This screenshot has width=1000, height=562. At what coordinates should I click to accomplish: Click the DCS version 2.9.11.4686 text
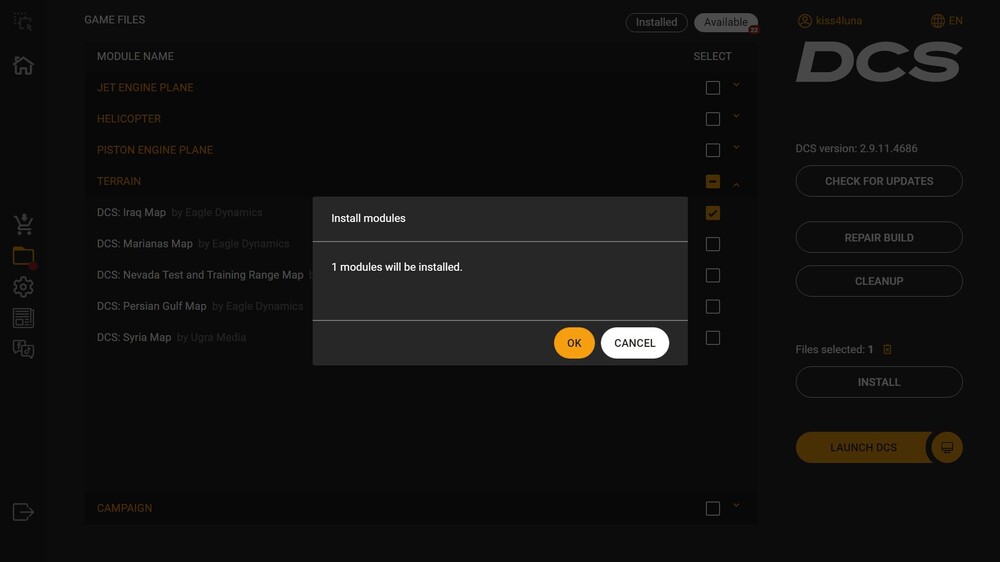click(857, 149)
